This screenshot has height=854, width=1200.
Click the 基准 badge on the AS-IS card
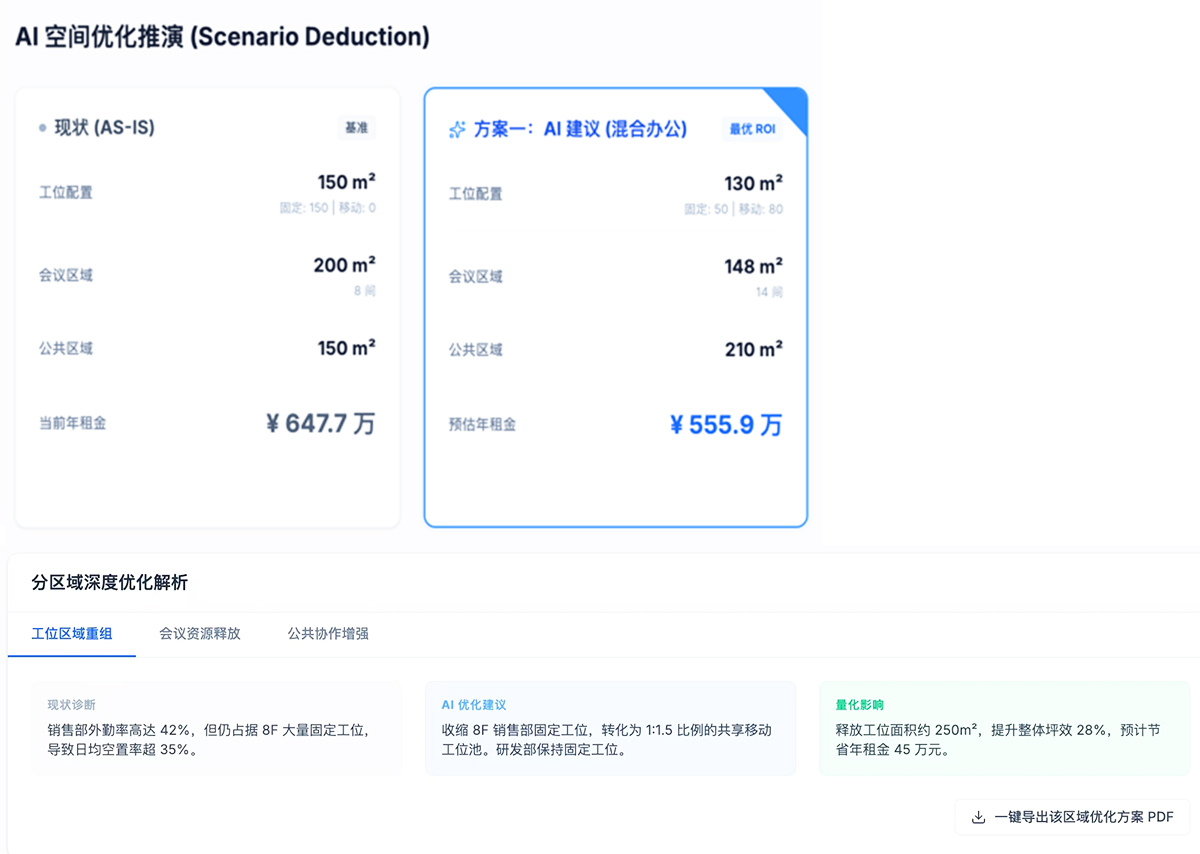356,128
